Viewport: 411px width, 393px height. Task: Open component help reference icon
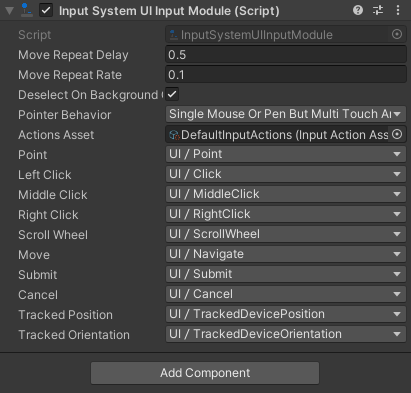pos(358,10)
